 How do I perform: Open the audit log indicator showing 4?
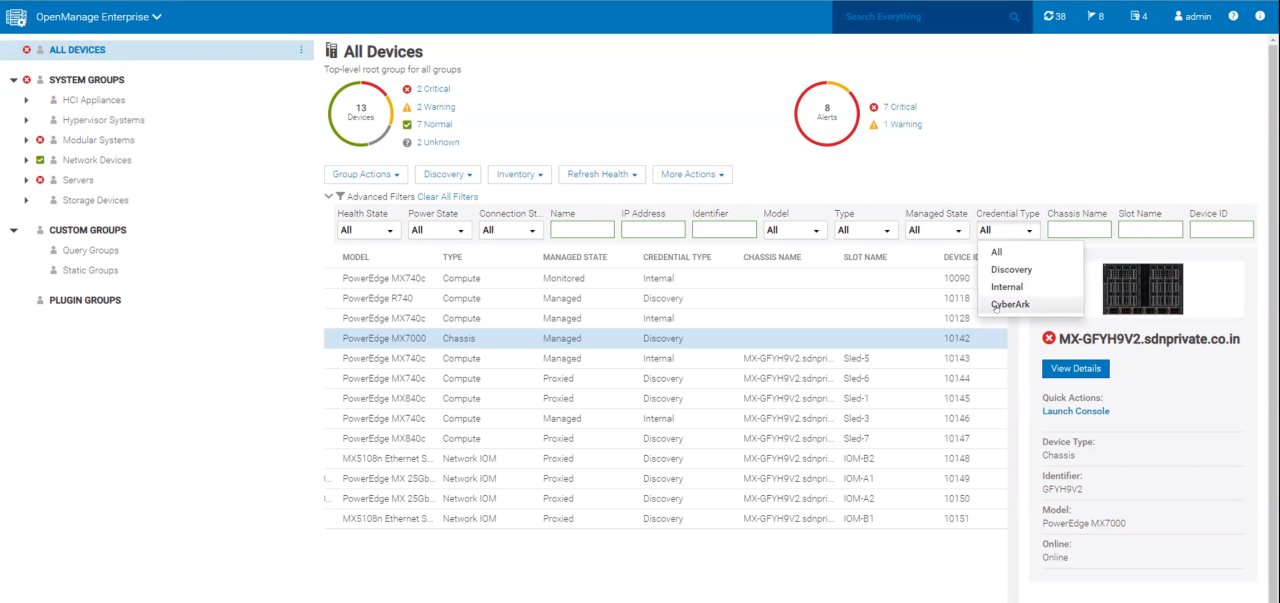point(1138,17)
